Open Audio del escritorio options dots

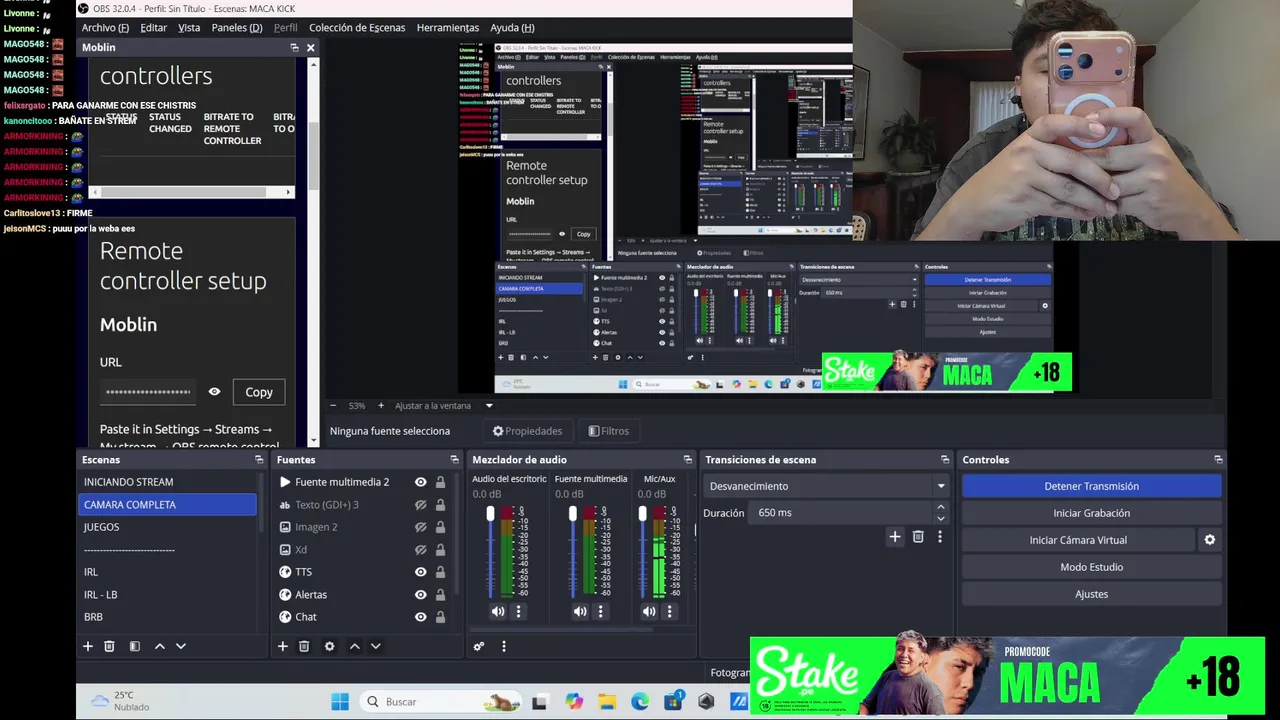tap(518, 611)
